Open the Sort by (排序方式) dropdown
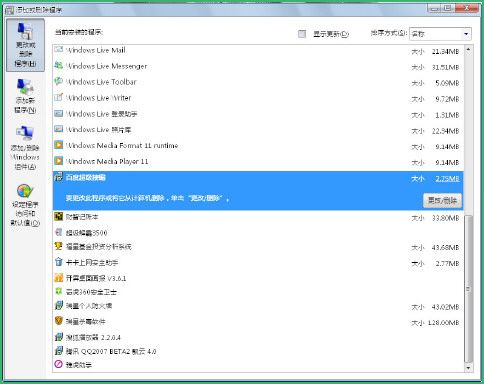The height and width of the screenshot is (384, 484). click(440, 34)
